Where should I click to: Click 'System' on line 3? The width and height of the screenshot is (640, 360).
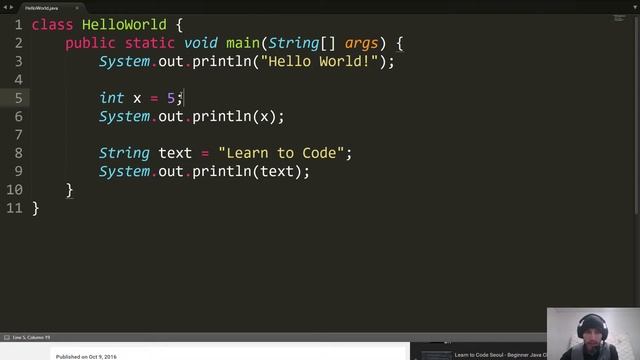click(x=124, y=62)
